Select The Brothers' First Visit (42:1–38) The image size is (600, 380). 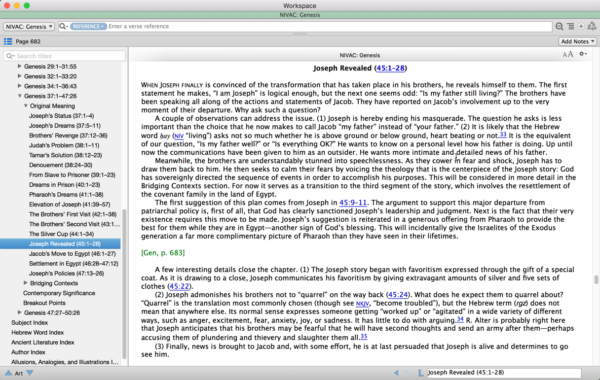73,214
